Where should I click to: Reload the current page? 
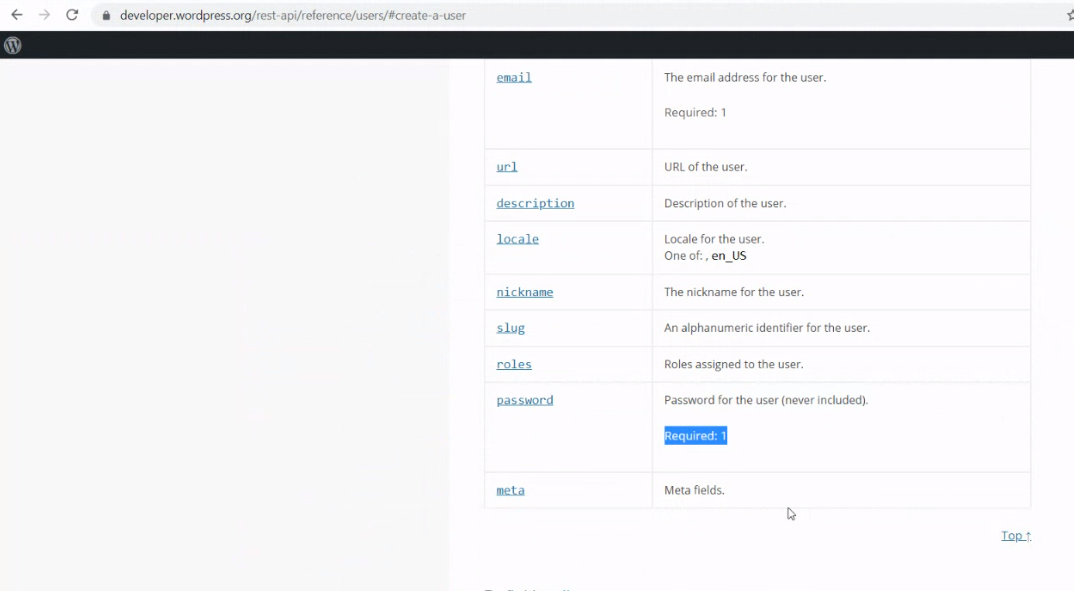(72, 15)
